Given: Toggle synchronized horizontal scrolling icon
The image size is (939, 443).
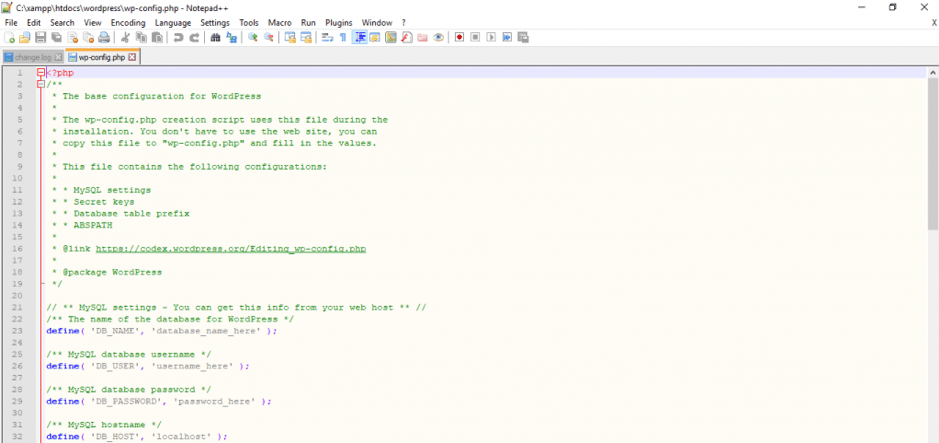Looking at the screenshot, I should click(306, 37).
